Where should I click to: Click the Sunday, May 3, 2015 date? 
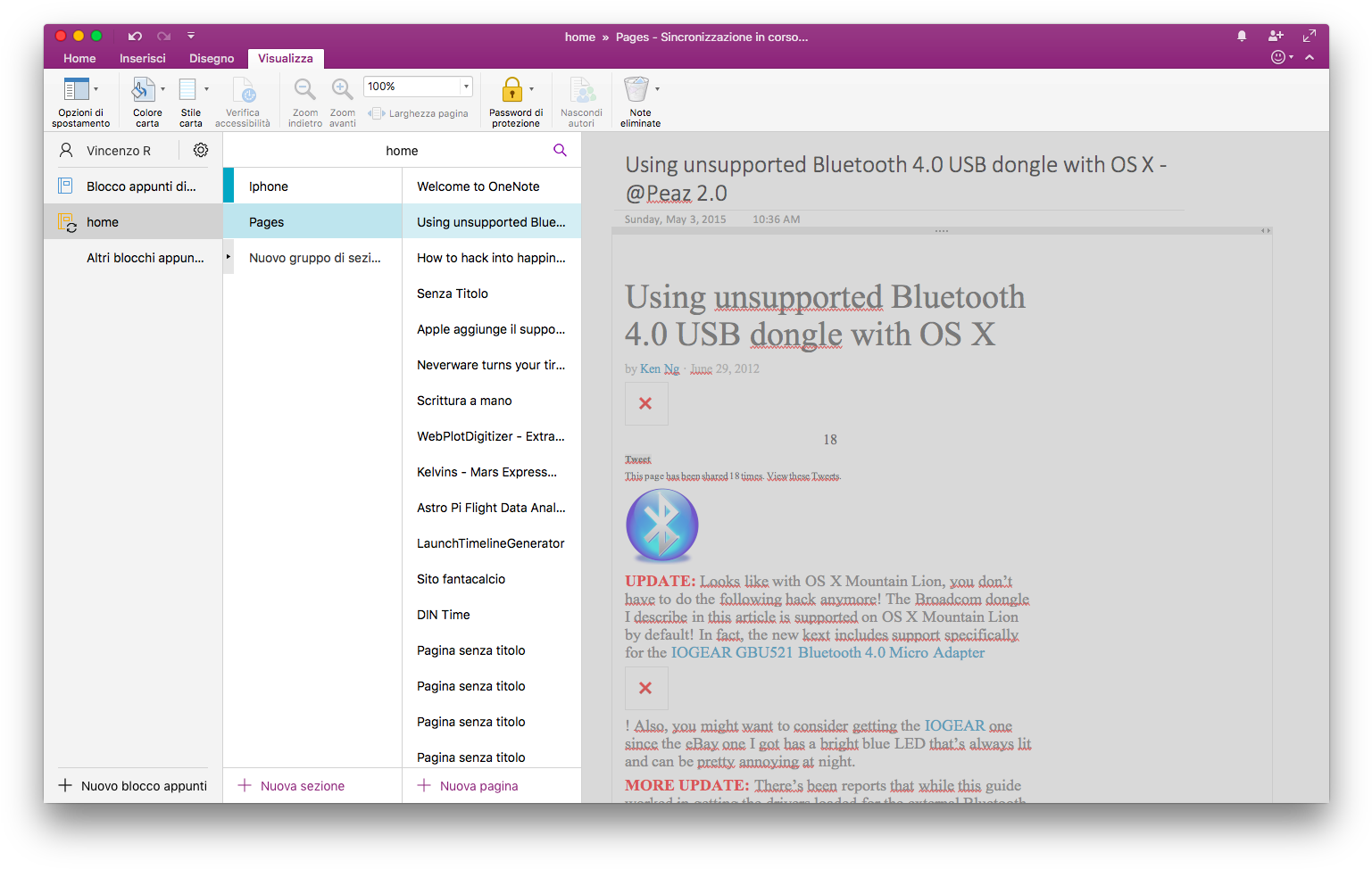tap(675, 219)
